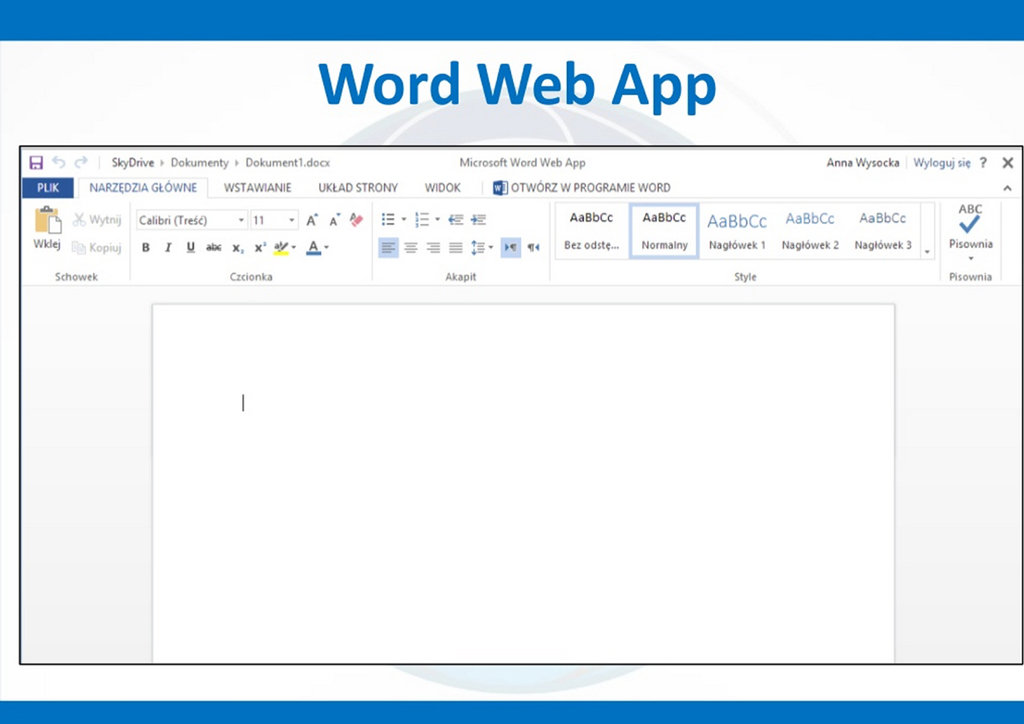This screenshot has height=724, width=1024.
Task: Open the PLIK tab
Action: tap(48, 188)
